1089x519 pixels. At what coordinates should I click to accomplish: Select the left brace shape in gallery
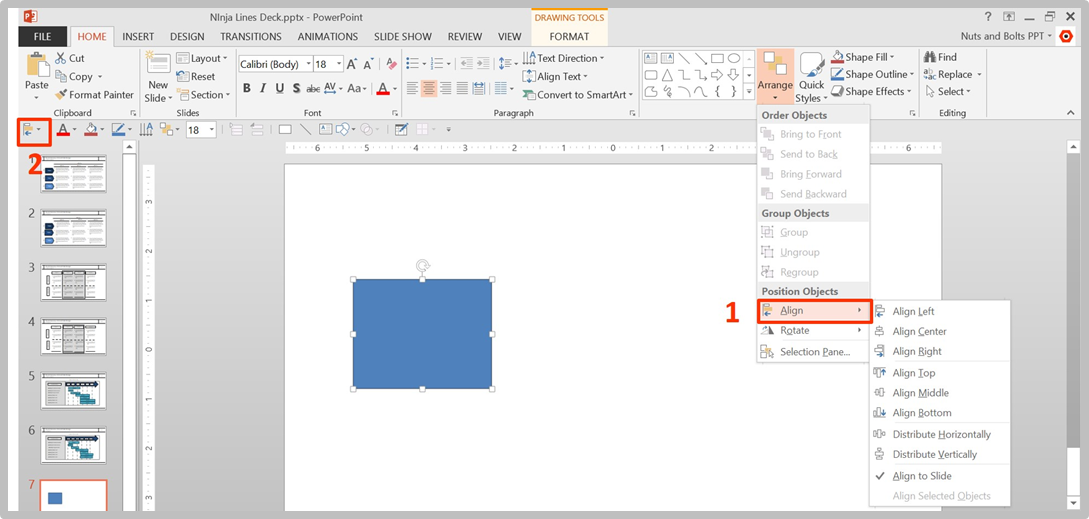(x=717, y=91)
